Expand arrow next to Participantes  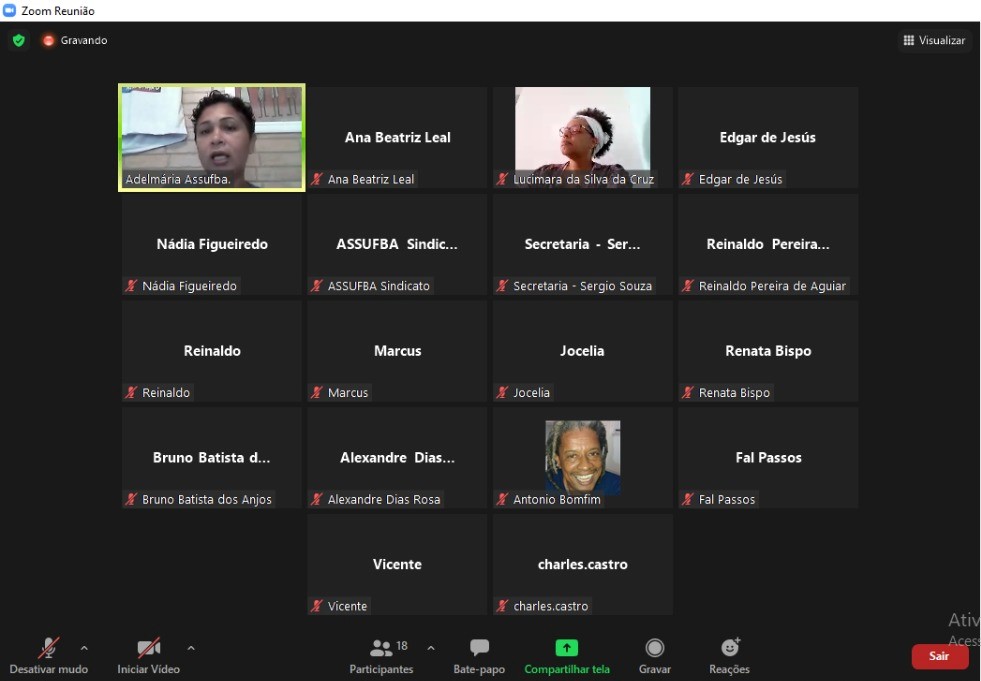pos(430,648)
